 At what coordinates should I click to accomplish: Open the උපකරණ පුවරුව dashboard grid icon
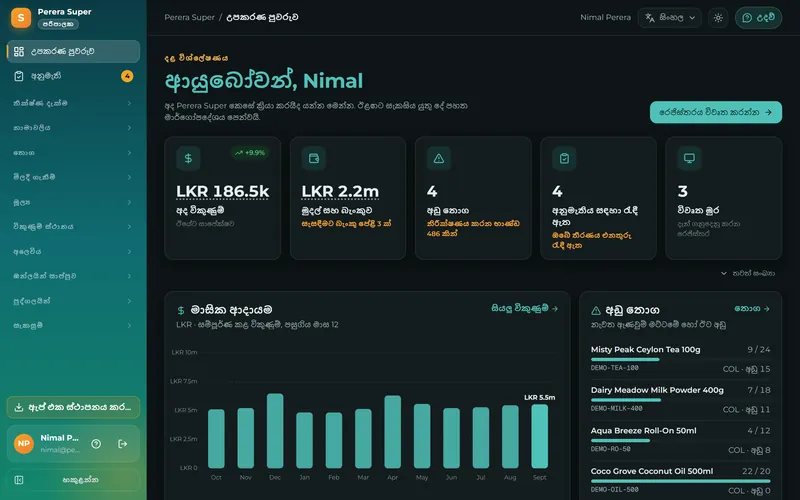tap(19, 52)
